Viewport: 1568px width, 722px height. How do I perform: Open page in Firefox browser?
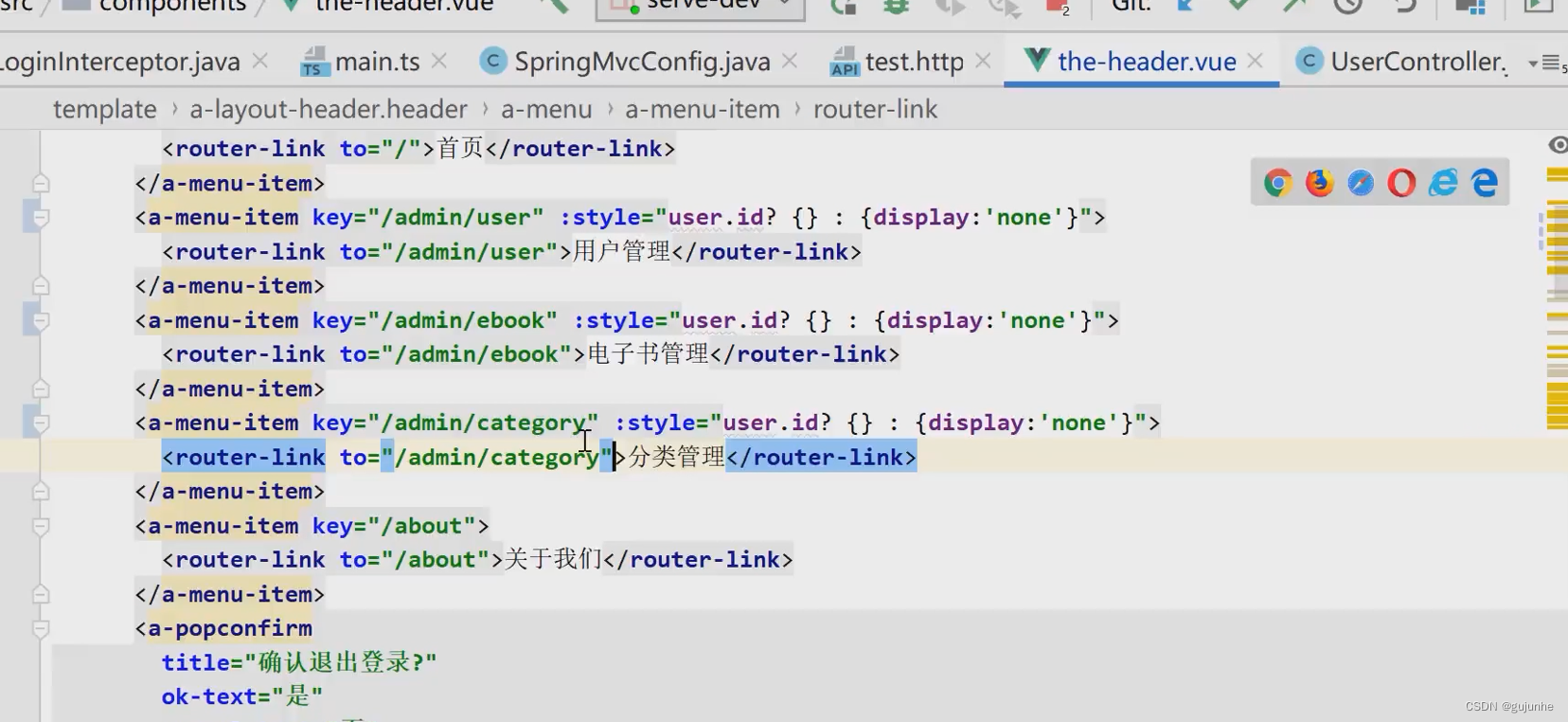[1319, 183]
